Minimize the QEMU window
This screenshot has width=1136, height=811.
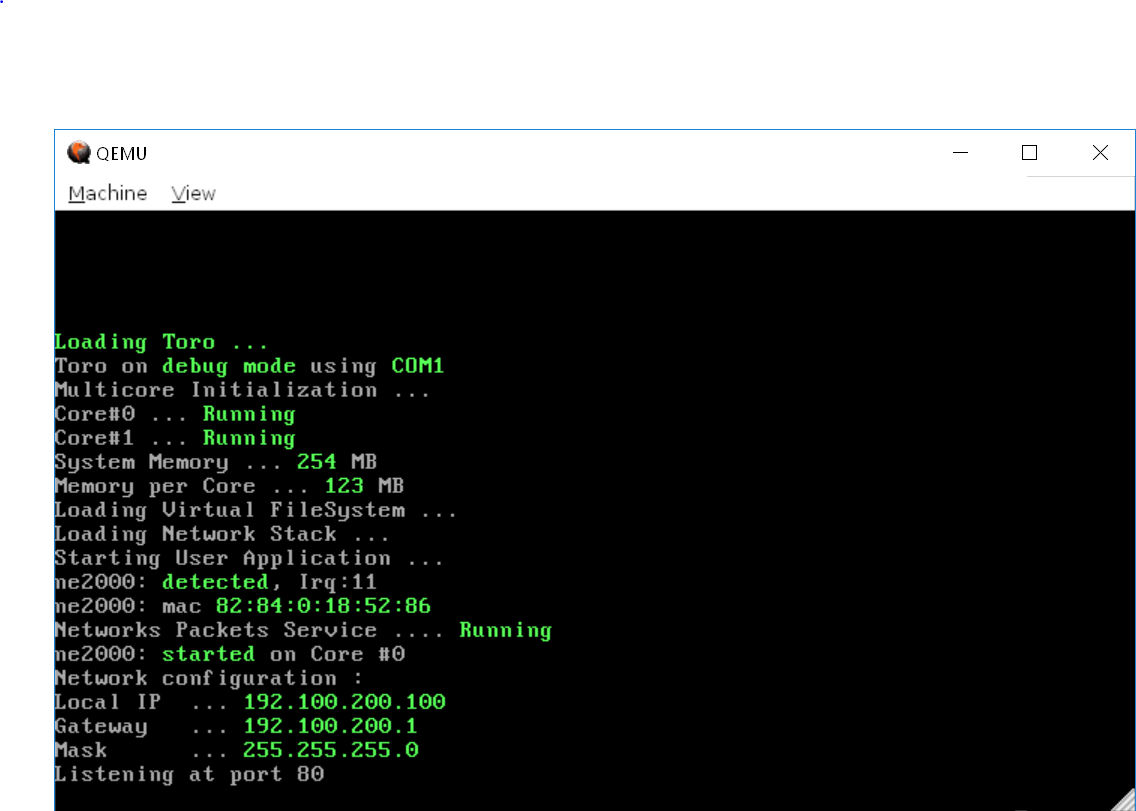point(961,153)
